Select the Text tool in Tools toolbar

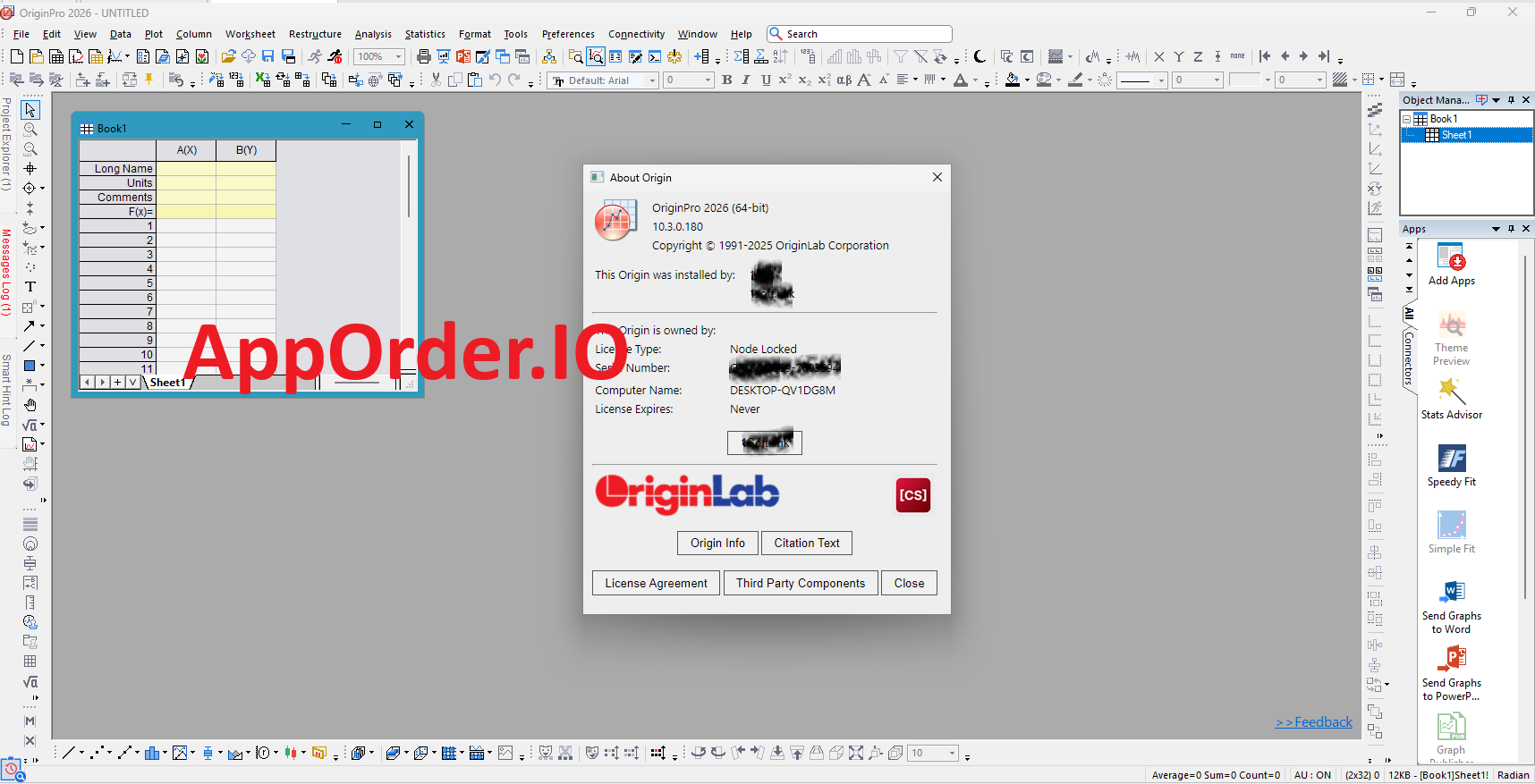(30, 286)
